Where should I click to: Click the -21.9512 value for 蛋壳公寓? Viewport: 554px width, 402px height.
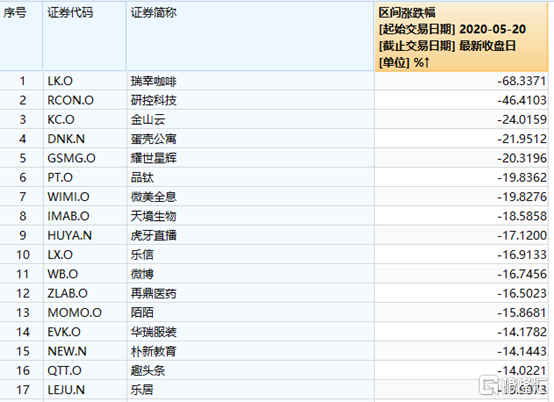click(x=522, y=139)
